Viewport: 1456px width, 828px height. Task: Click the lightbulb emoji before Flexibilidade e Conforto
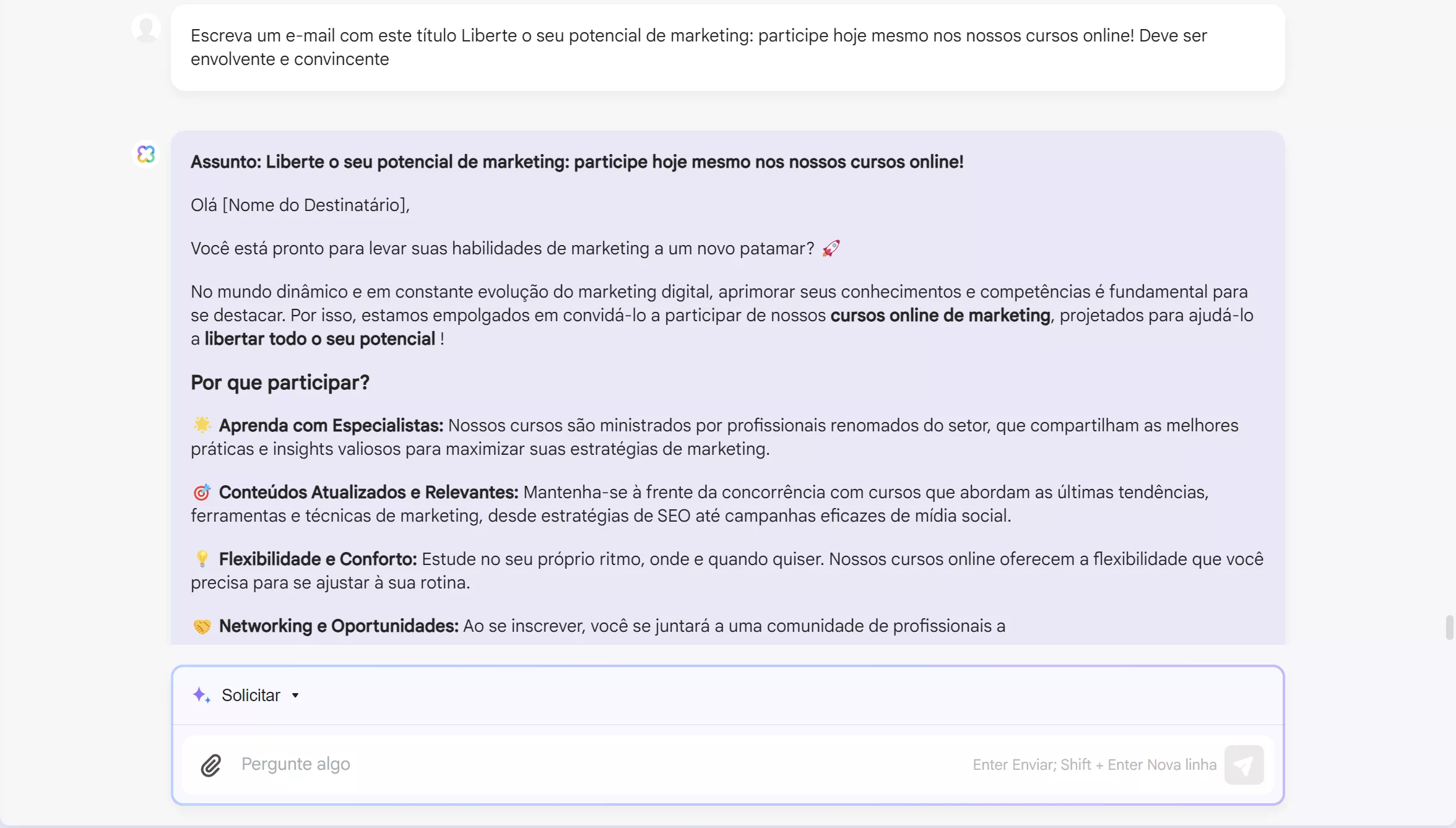tap(202, 559)
